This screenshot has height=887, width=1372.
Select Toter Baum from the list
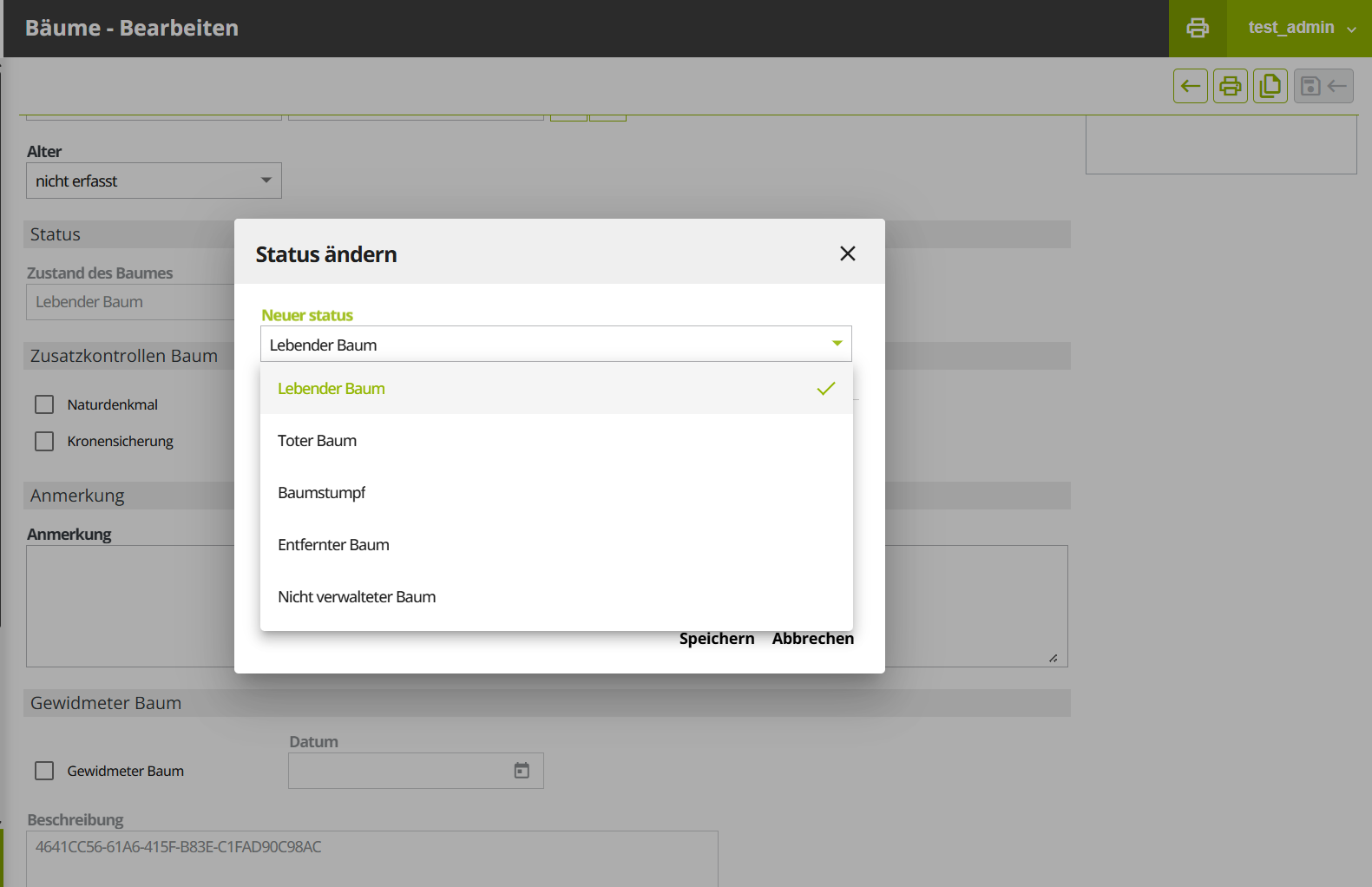pyautogui.click(x=318, y=441)
